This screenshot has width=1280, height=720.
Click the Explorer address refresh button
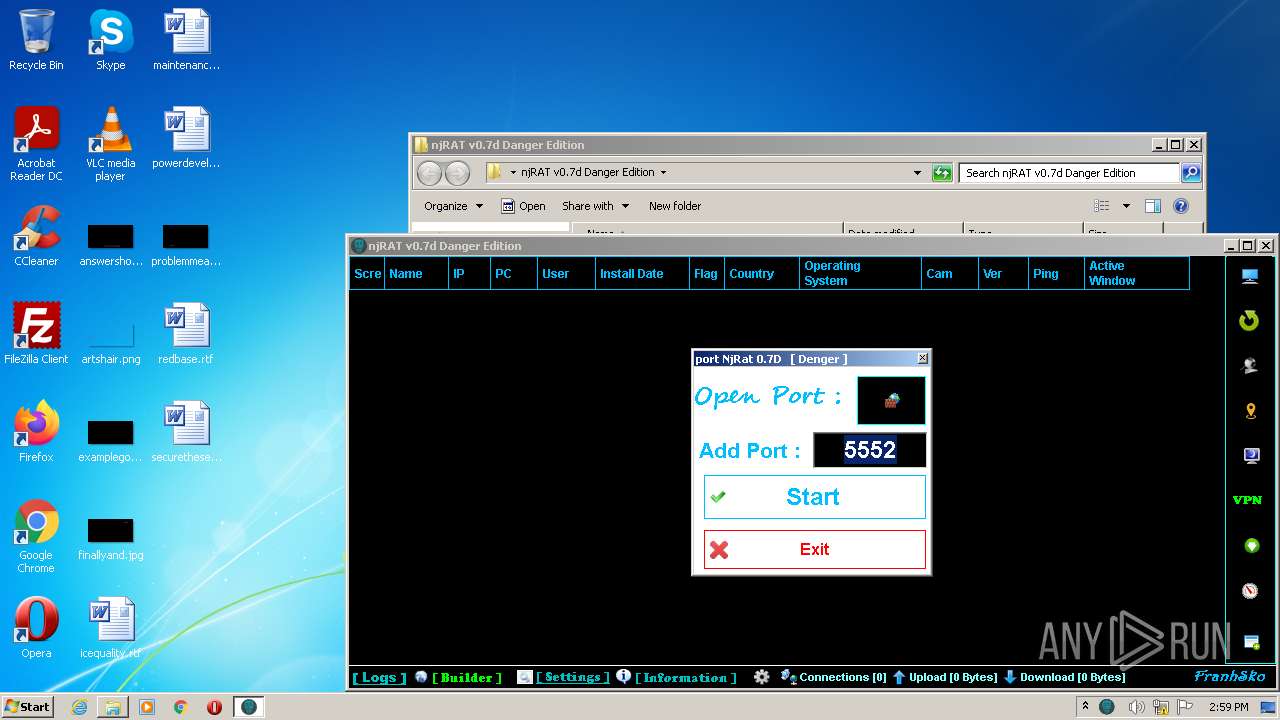pos(942,173)
